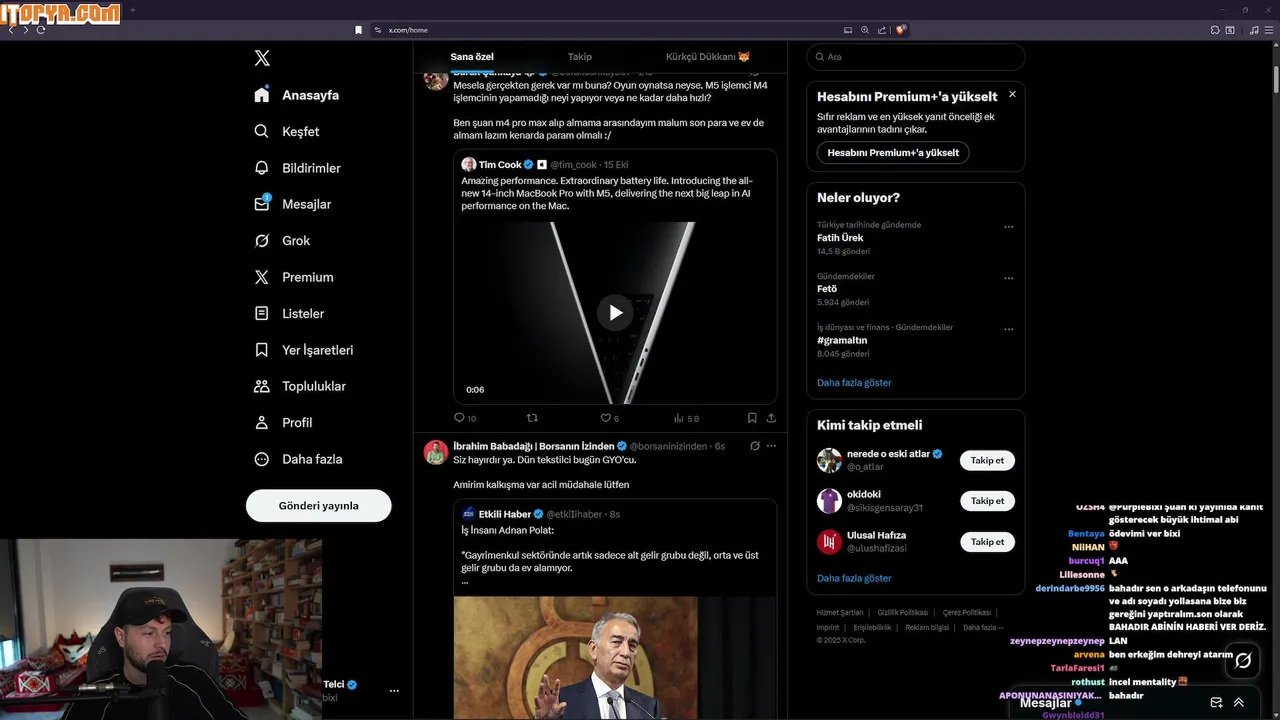
Task: Click the Gizlilik Politikası footer link
Action: pos(903,612)
